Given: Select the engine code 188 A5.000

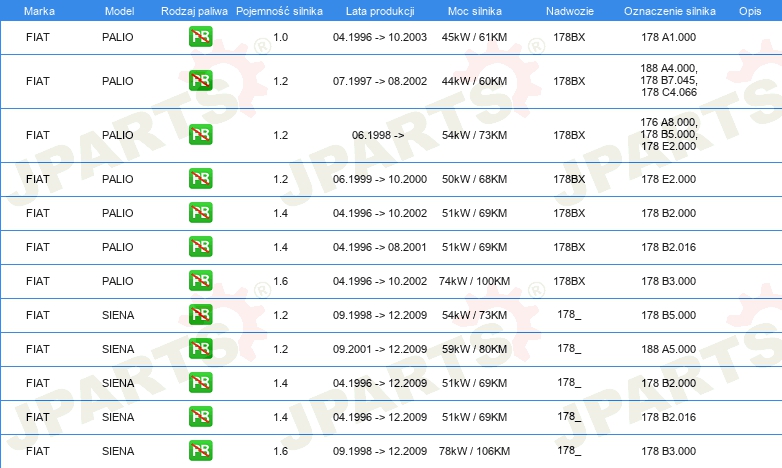Looking at the screenshot, I should tap(669, 349).
